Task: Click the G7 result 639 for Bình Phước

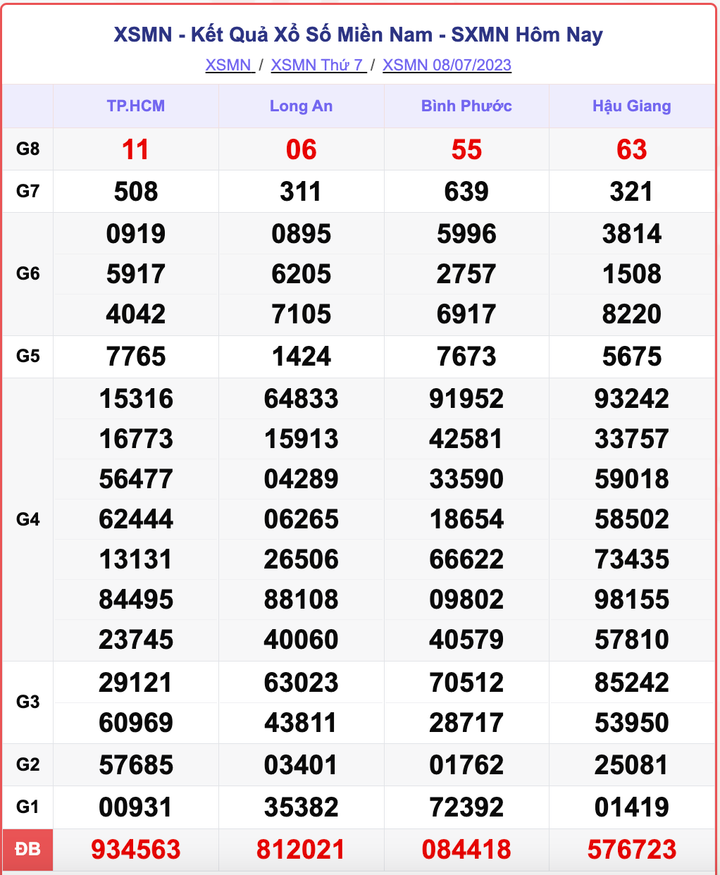Action: coord(466,191)
